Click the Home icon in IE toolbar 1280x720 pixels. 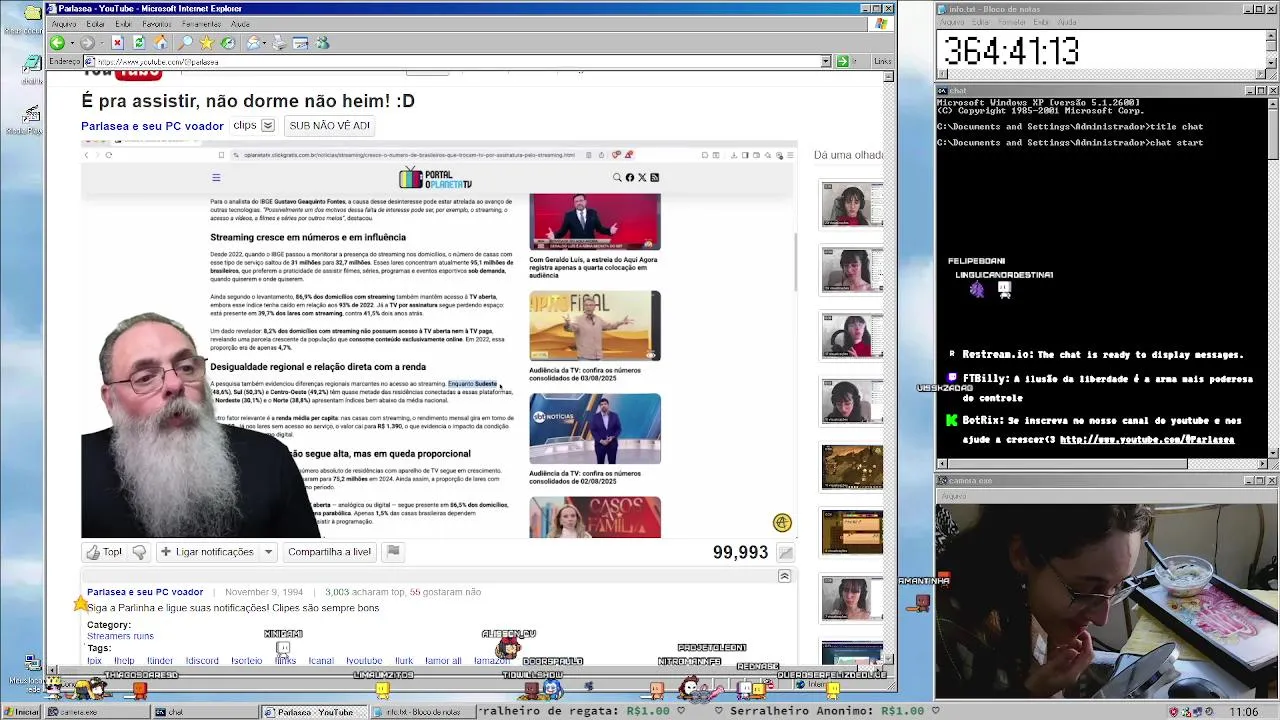pos(161,43)
